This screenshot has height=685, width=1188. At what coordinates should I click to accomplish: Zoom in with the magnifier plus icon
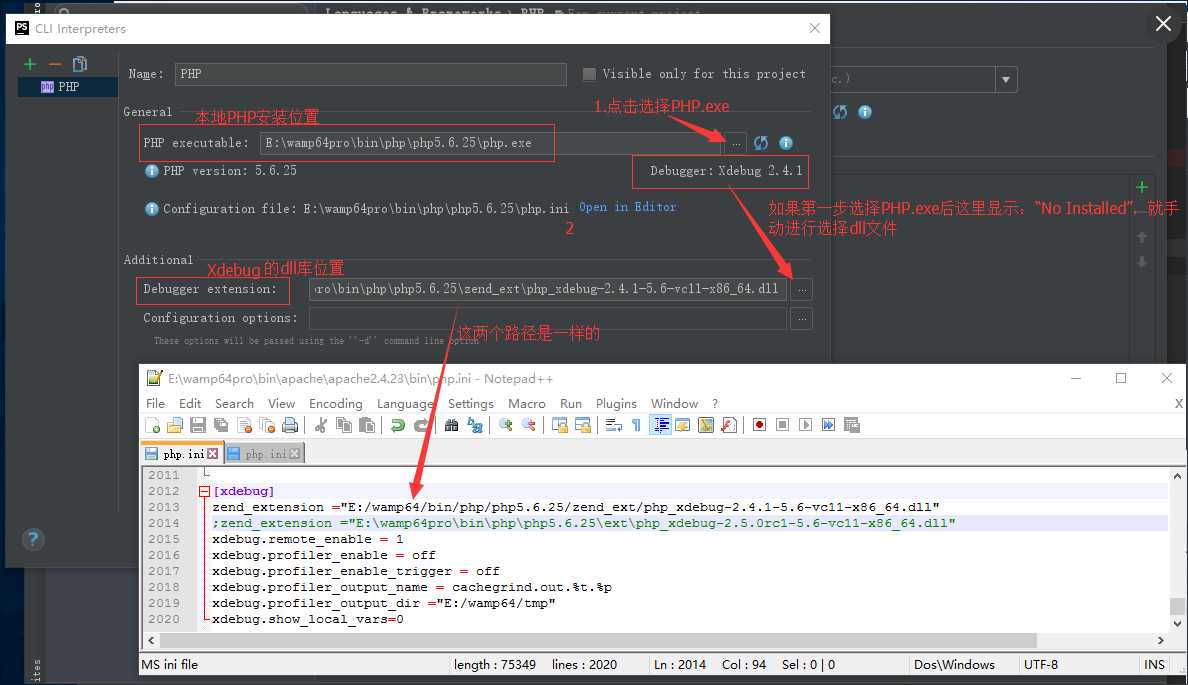[505, 425]
